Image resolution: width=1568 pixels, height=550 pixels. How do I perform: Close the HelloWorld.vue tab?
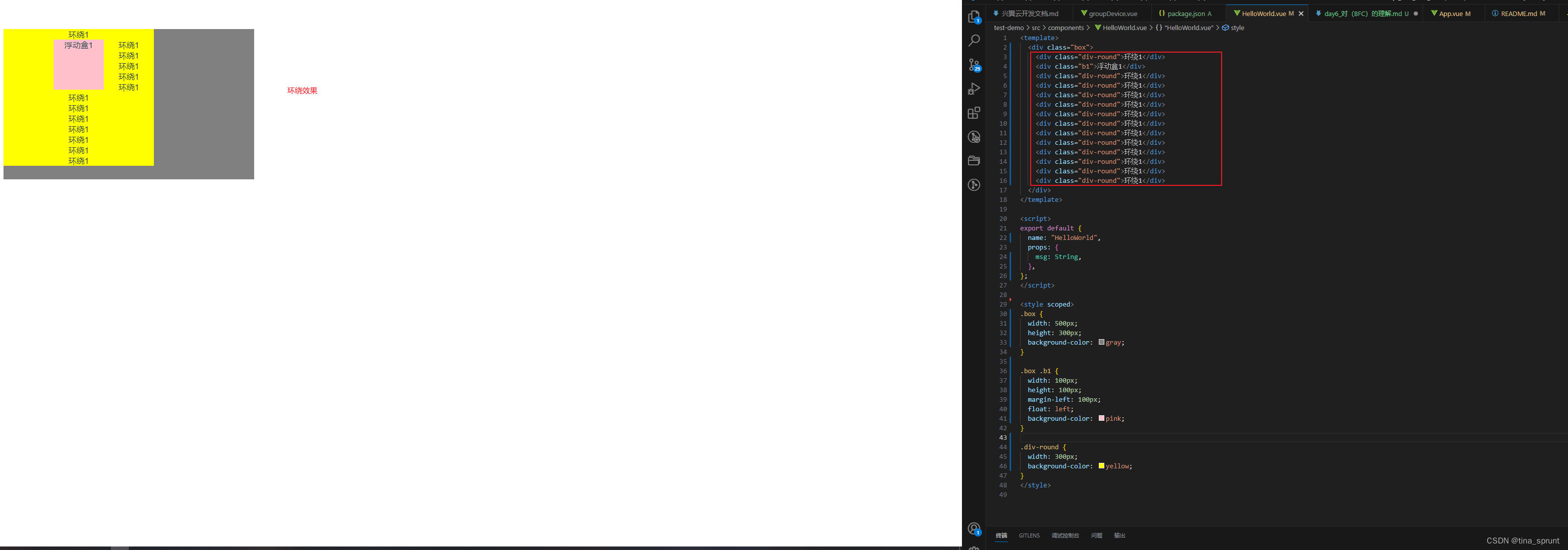click(1301, 14)
